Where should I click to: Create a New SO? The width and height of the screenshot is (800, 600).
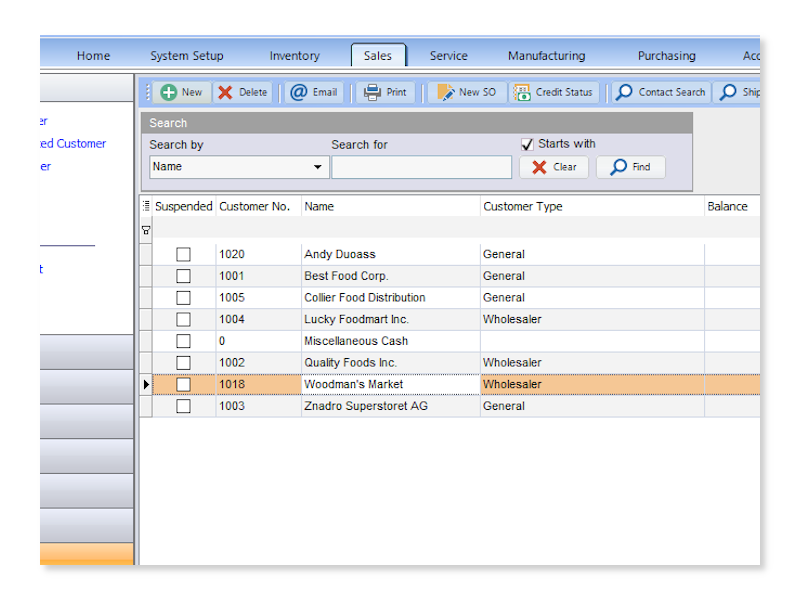tap(466, 92)
